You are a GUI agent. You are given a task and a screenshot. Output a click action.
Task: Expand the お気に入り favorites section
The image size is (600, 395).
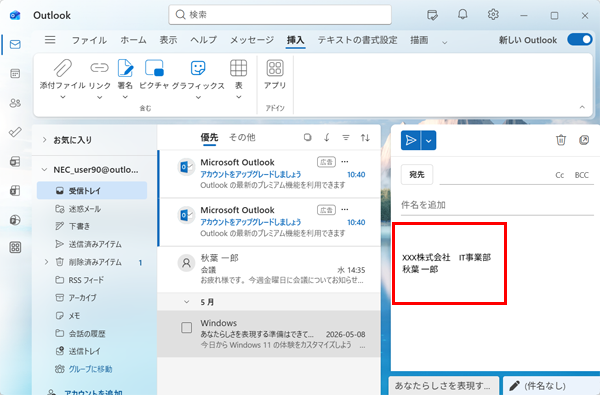pyautogui.click(x=44, y=140)
